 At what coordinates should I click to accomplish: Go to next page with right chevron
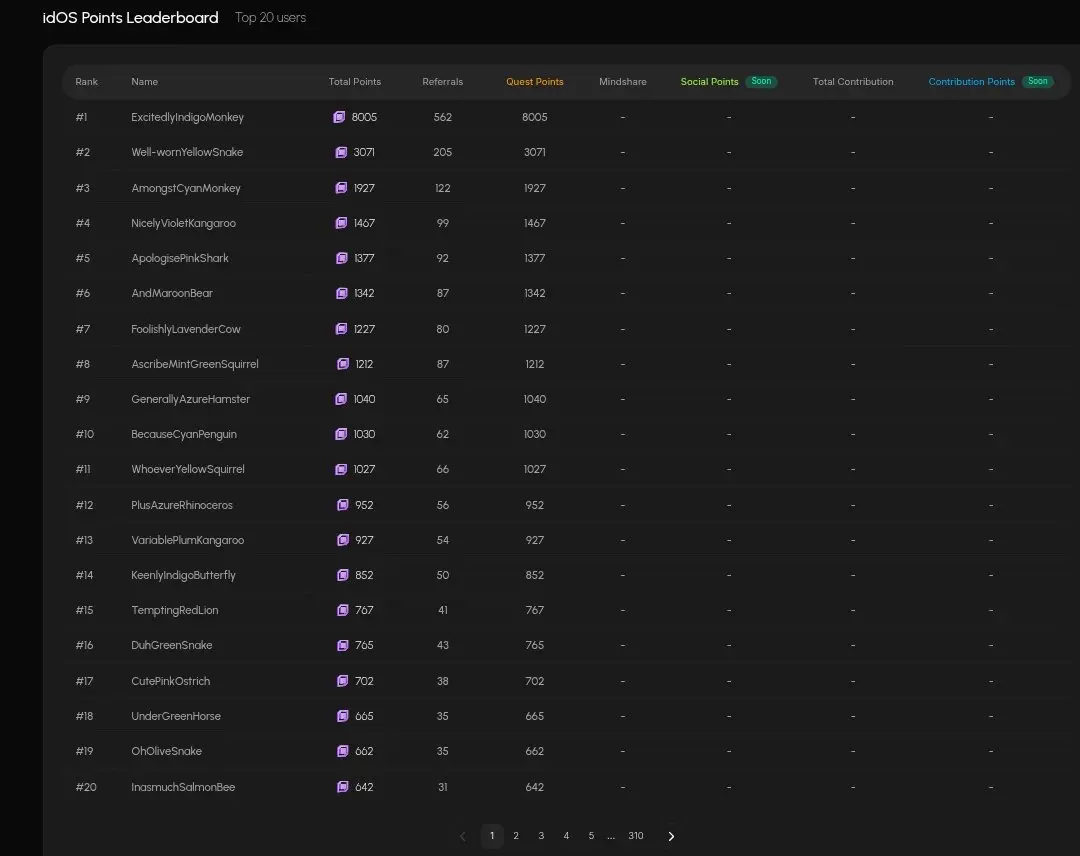pos(671,836)
